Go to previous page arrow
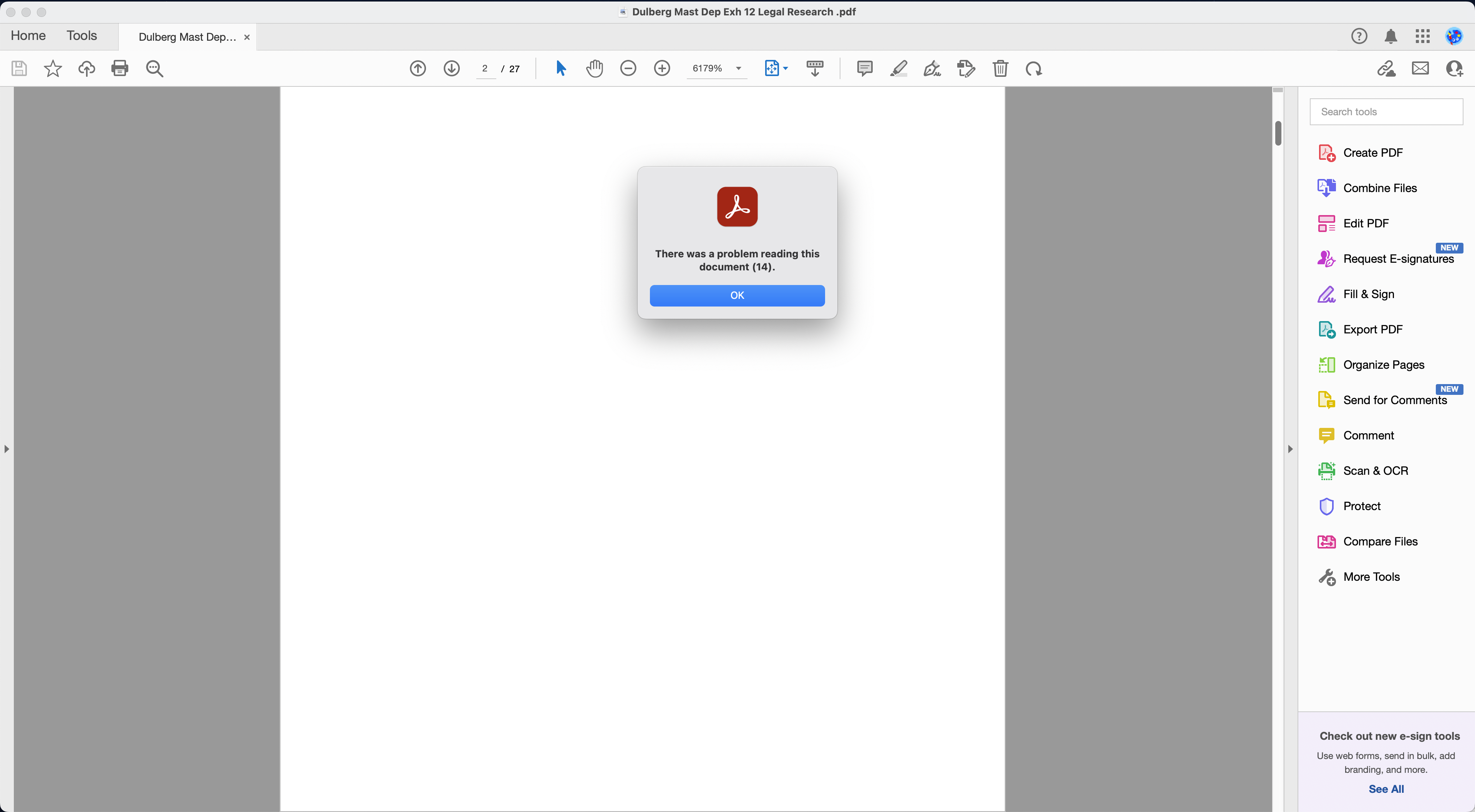The width and height of the screenshot is (1475, 812). click(x=418, y=69)
